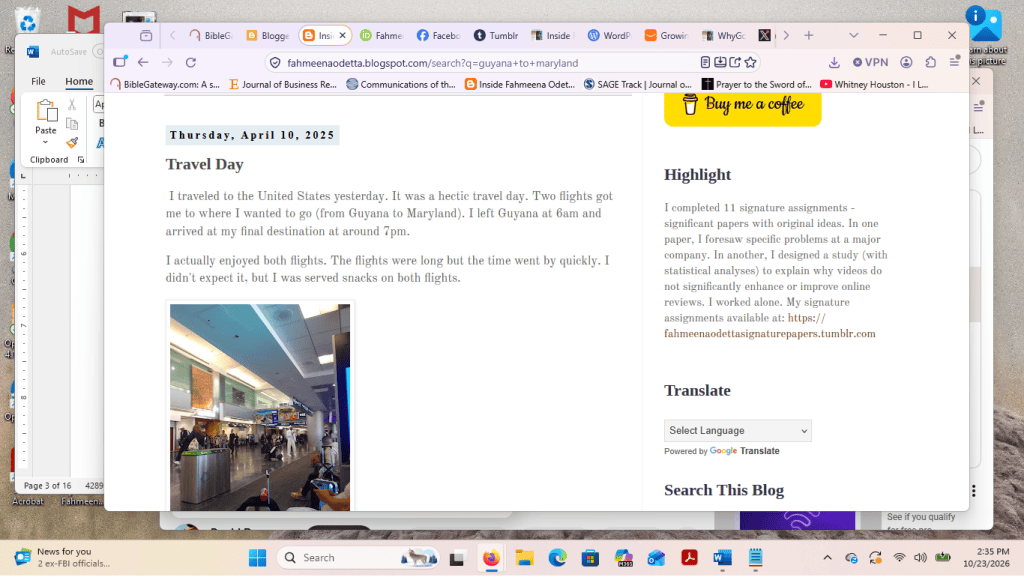
Task: Switch to the Blogger tab
Action: pos(268,35)
